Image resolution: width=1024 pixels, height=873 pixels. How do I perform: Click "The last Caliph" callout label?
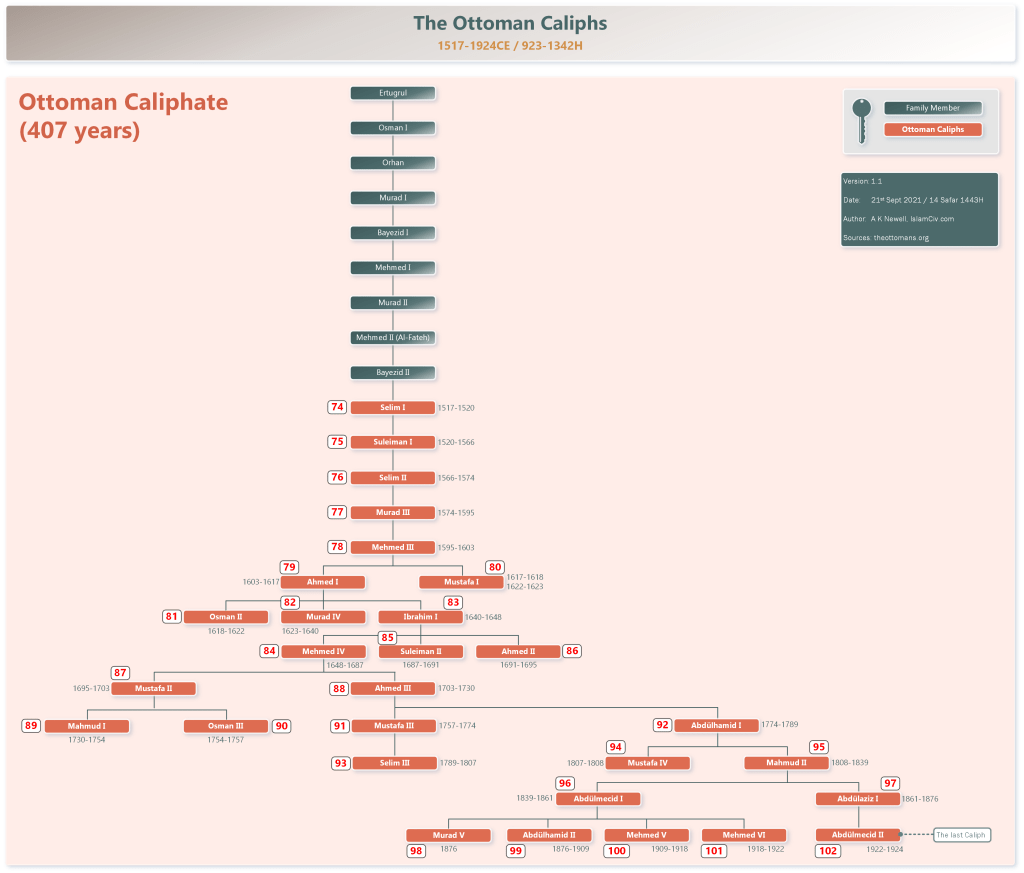coord(961,835)
